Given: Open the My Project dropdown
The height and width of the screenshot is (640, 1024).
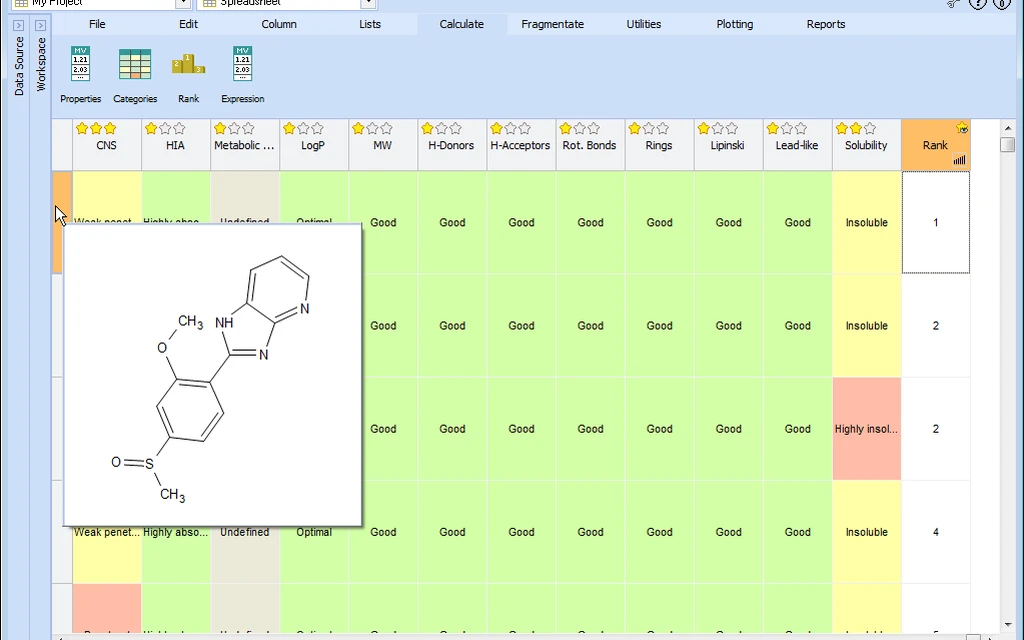Looking at the screenshot, I should click(183, 3).
